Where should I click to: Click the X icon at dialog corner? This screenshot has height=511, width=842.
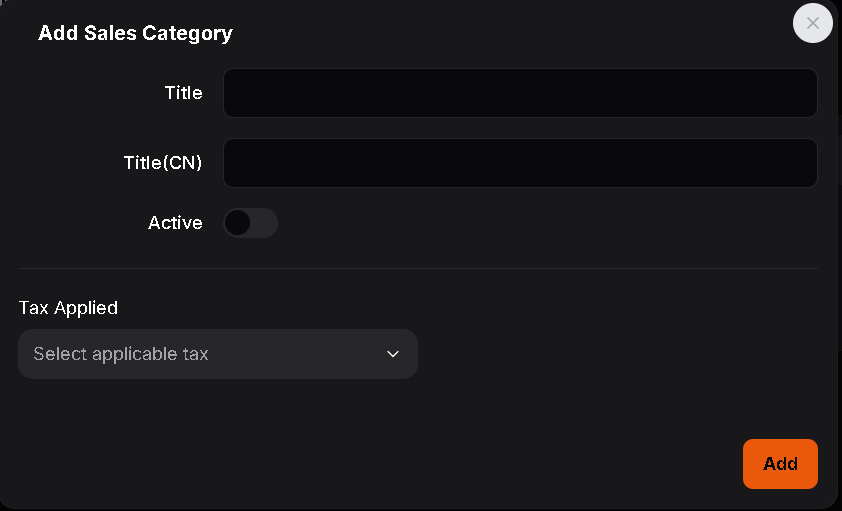(812, 23)
